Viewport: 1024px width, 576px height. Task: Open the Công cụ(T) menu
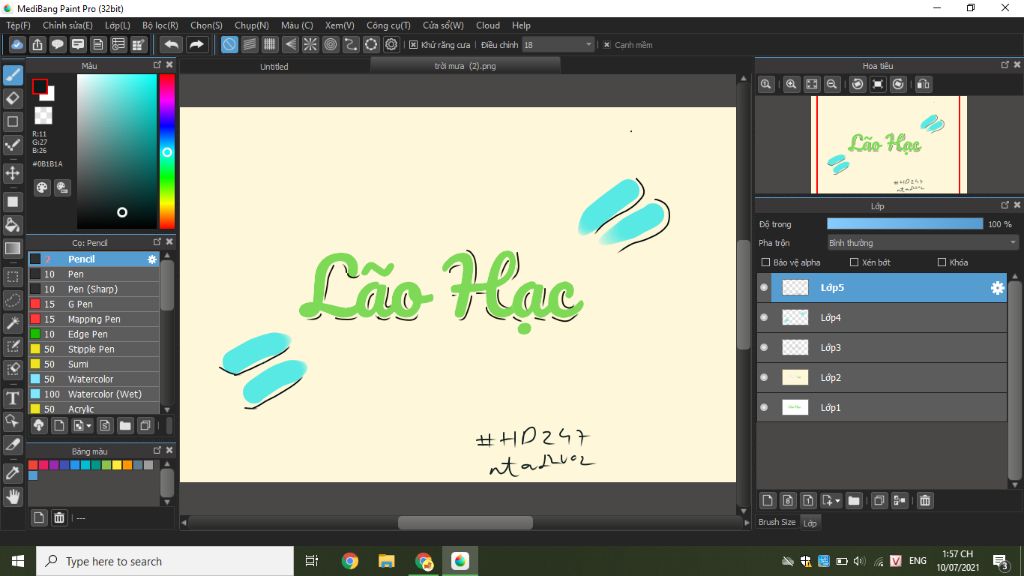pos(388,25)
